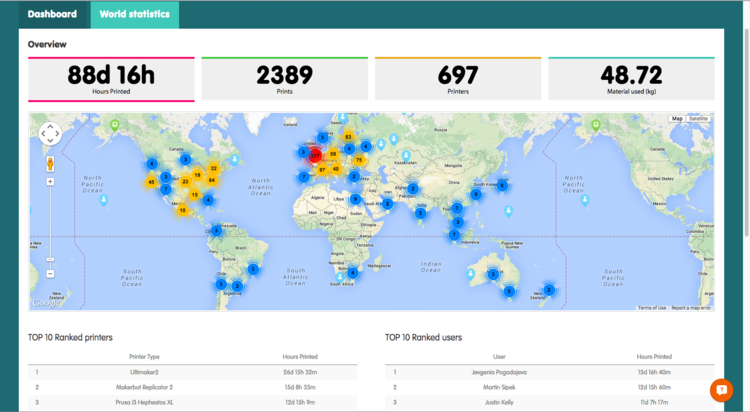Click the orange 10 cluster over Mexico
The height and width of the screenshot is (412, 750).
click(x=182, y=210)
